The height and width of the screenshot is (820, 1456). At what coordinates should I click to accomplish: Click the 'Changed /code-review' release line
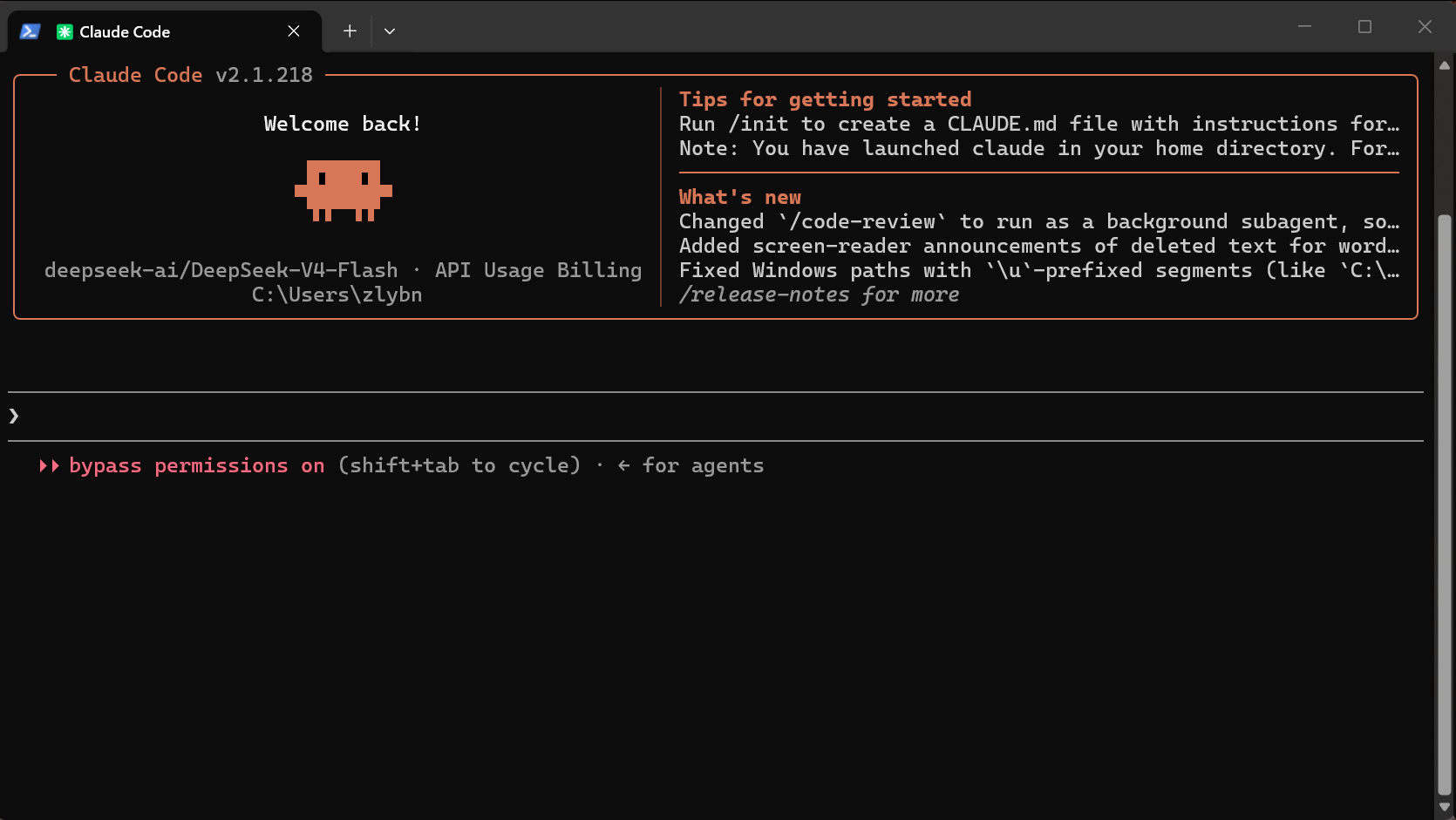click(x=1039, y=221)
